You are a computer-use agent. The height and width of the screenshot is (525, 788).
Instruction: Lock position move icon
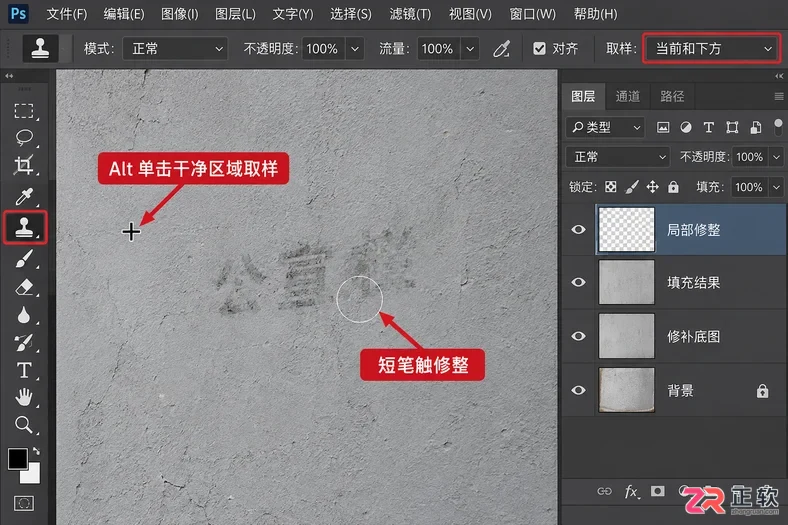pyautogui.click(x=652, y=187)
